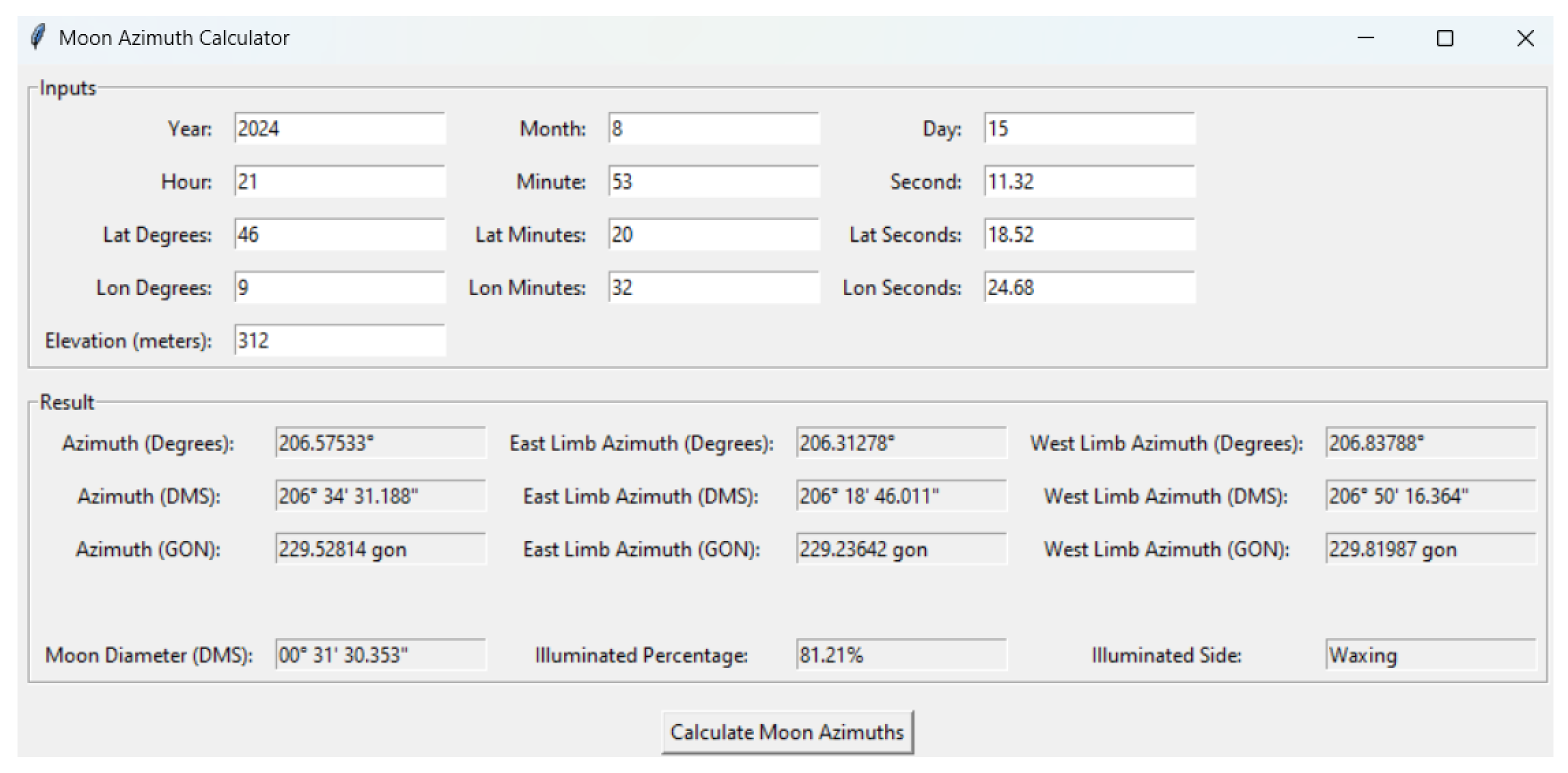Click the 'Elevation (meters):' label

click(x=128, y=341)
